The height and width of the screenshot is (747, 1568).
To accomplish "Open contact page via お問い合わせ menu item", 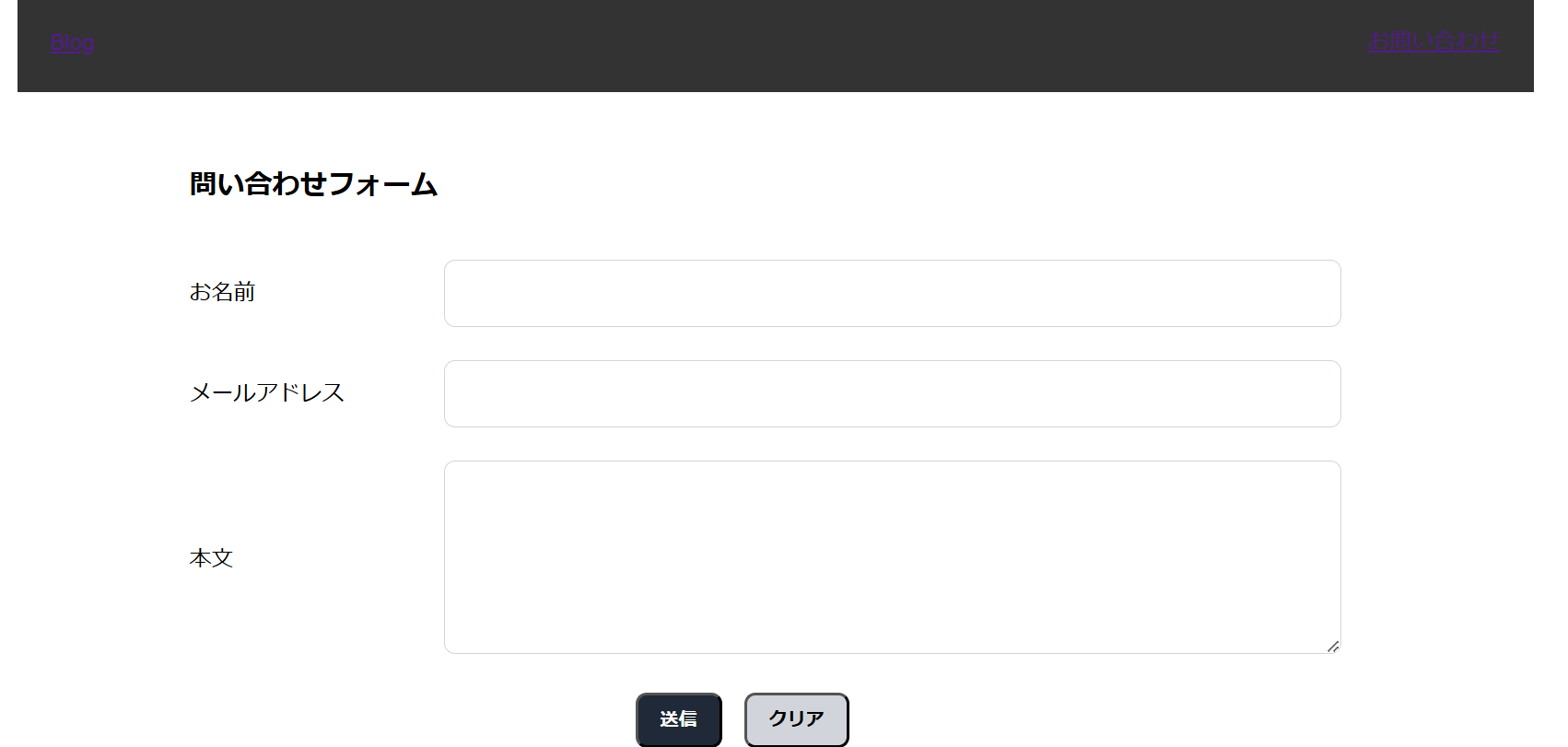I will (1433, 41).
